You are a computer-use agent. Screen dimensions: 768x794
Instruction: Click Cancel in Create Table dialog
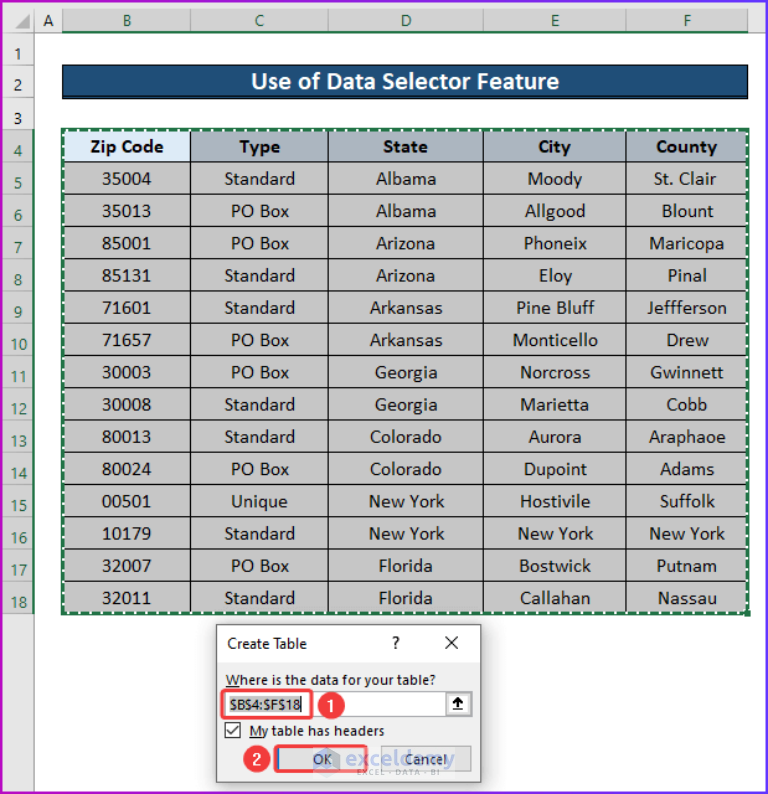426,759
